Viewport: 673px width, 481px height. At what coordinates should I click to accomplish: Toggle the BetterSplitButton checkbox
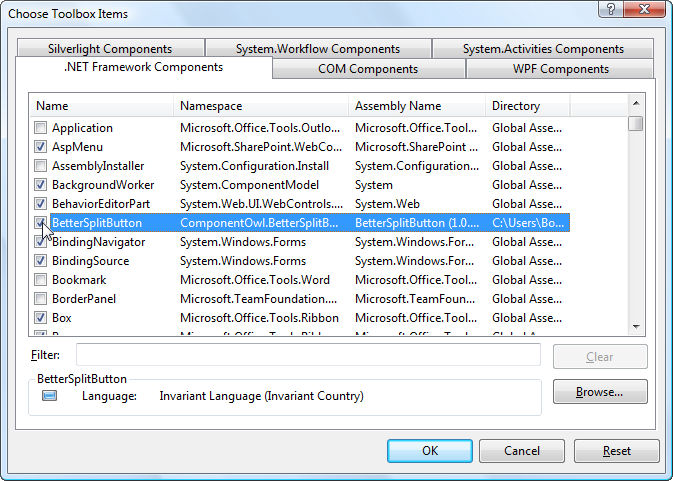[x=40, y=223]
